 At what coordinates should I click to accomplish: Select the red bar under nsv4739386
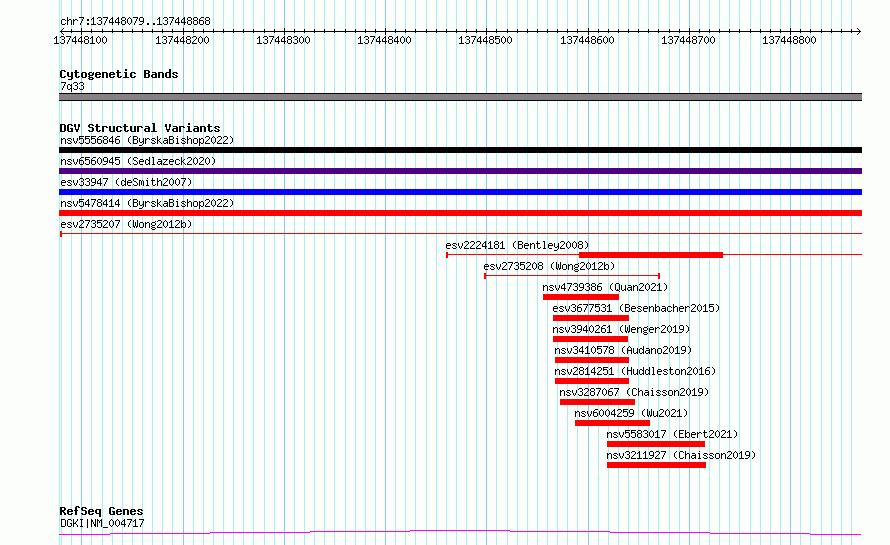[581, 297]
